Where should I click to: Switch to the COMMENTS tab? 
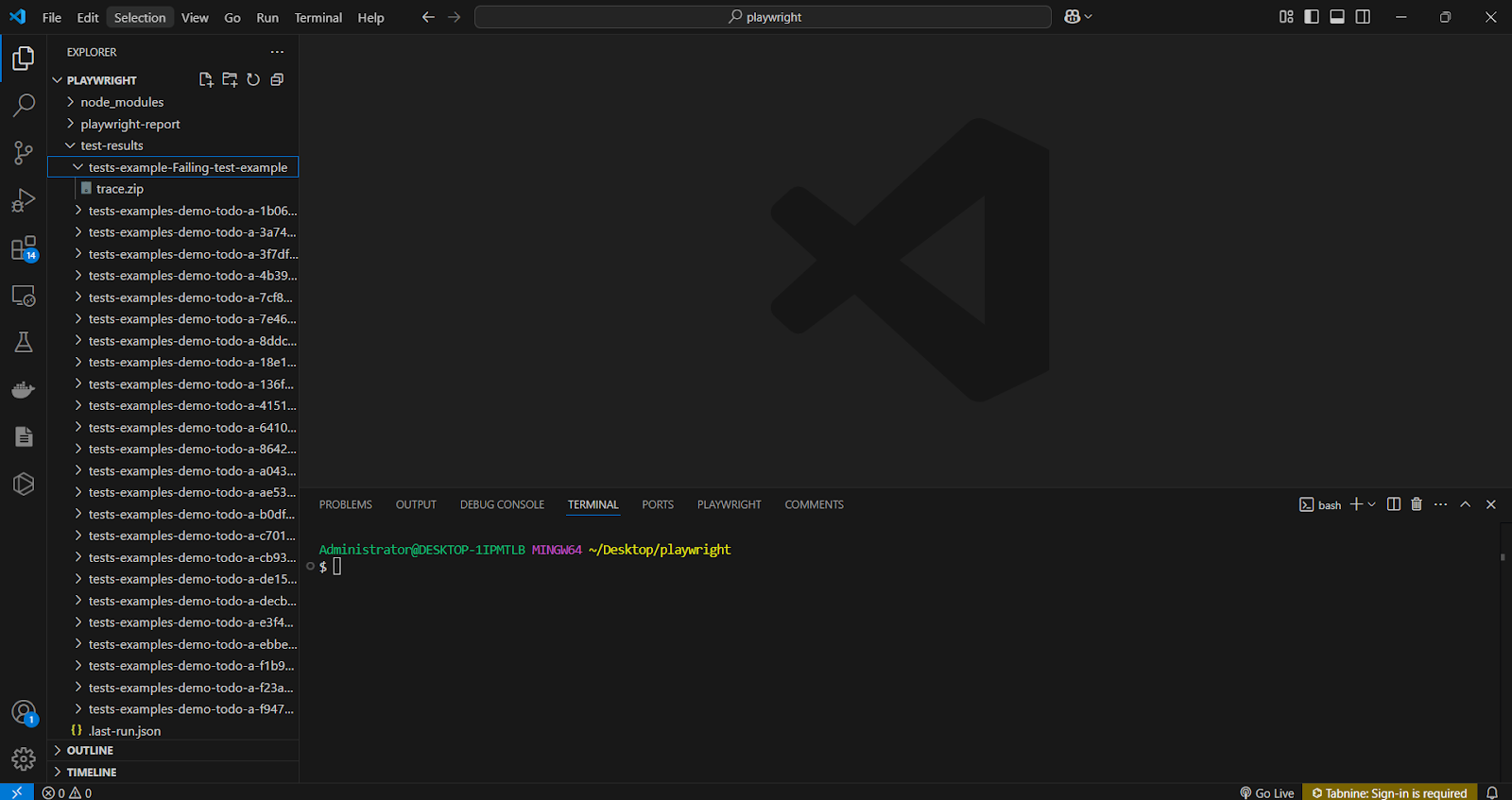point(814,504)
